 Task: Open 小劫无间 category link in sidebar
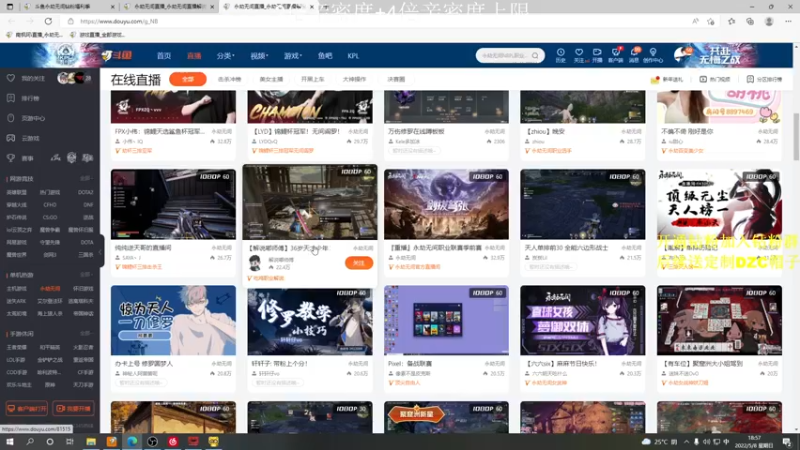click(x=49, y=289)
